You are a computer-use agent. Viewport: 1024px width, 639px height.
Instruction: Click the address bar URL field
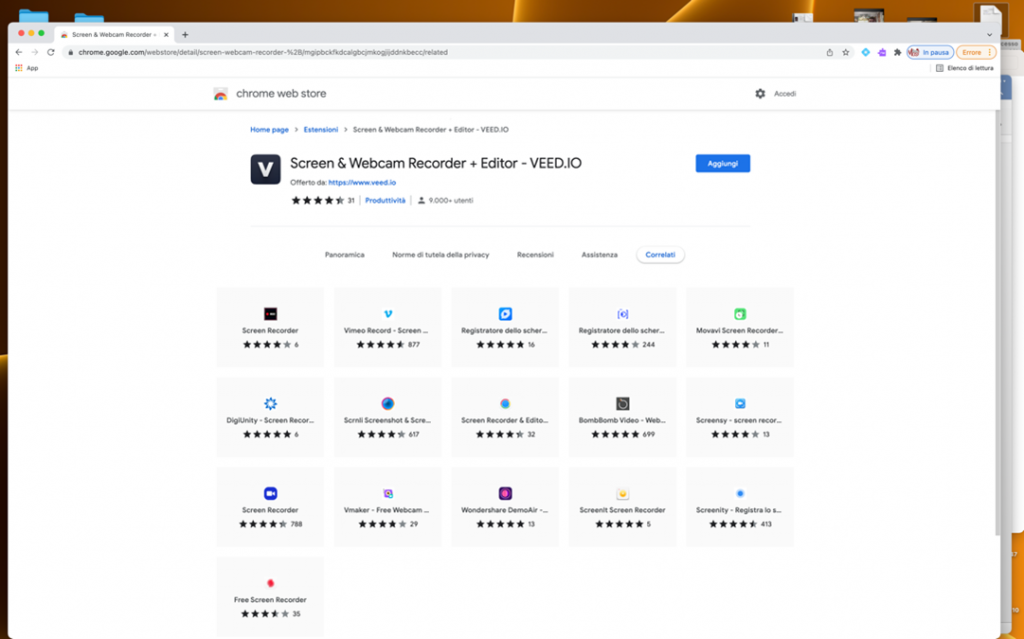coord(444,52)
